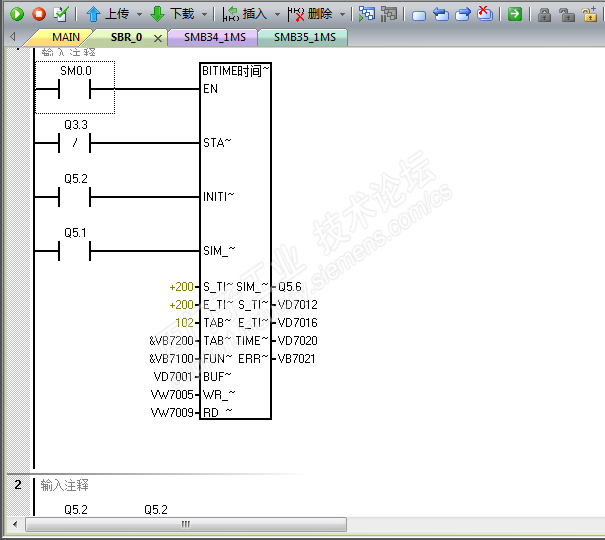The image size is (605, 540).
Task: Click the yellow padlock with plus icon
Action: coord(590,14)
